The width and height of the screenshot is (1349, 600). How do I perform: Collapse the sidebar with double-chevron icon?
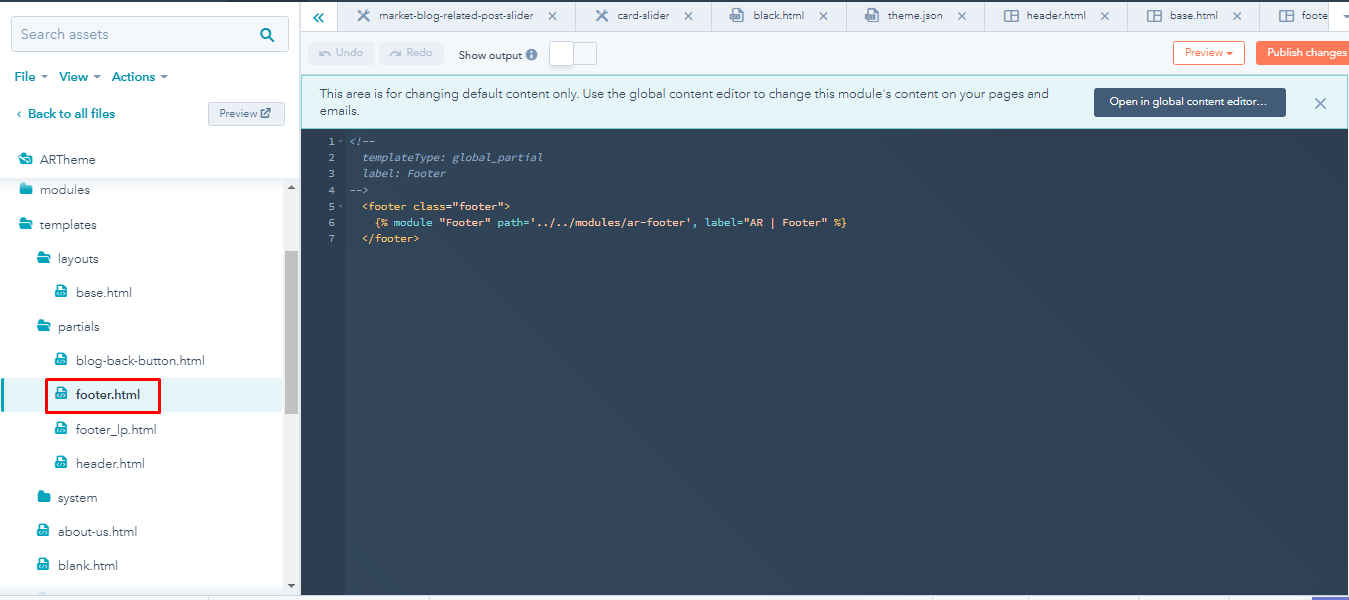click(x=318, y=17)
